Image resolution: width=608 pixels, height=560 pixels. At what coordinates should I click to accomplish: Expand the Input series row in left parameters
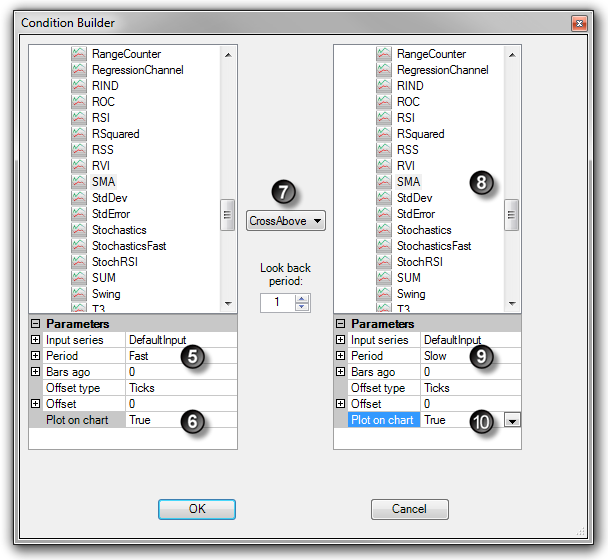(x=36, y=340)
